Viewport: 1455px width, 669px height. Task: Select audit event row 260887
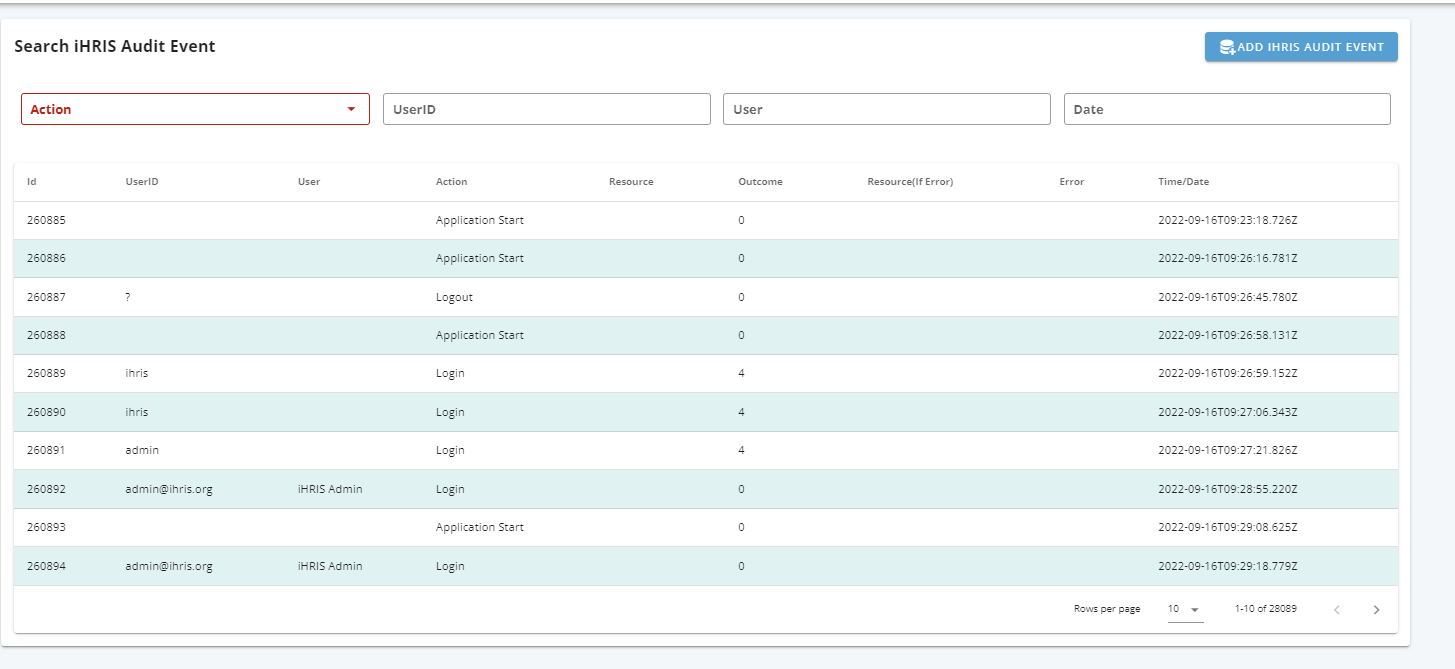pos(706,297)
